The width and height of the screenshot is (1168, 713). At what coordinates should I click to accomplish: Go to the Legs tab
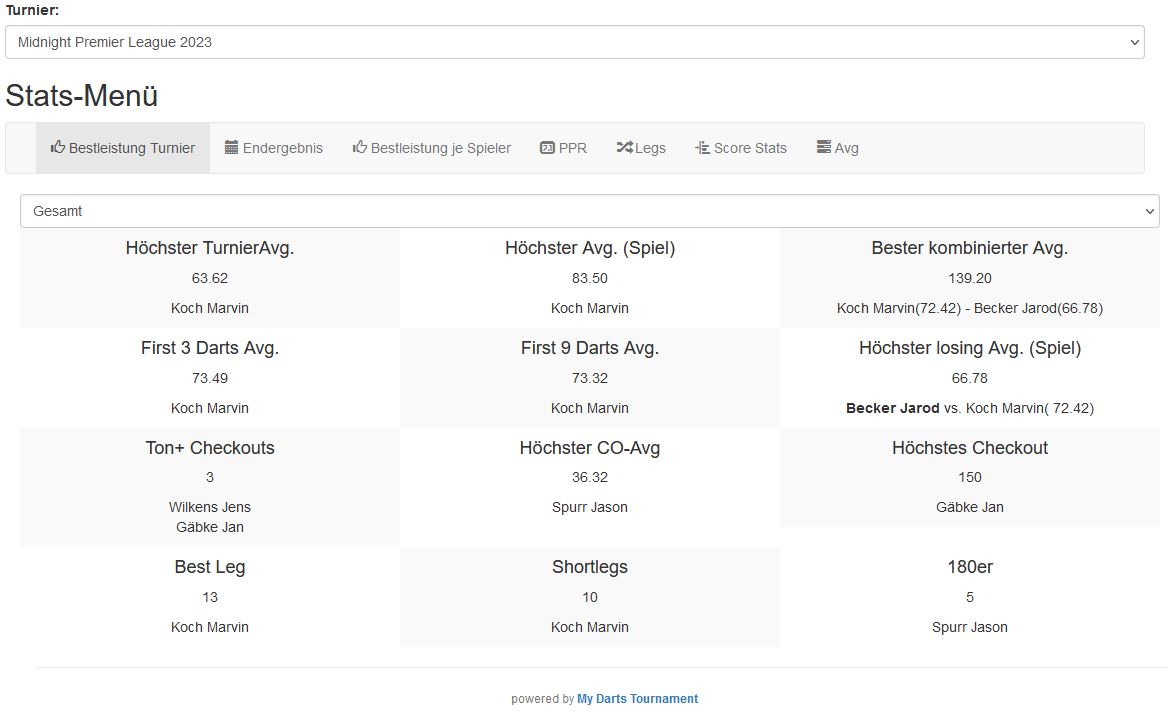650,148
